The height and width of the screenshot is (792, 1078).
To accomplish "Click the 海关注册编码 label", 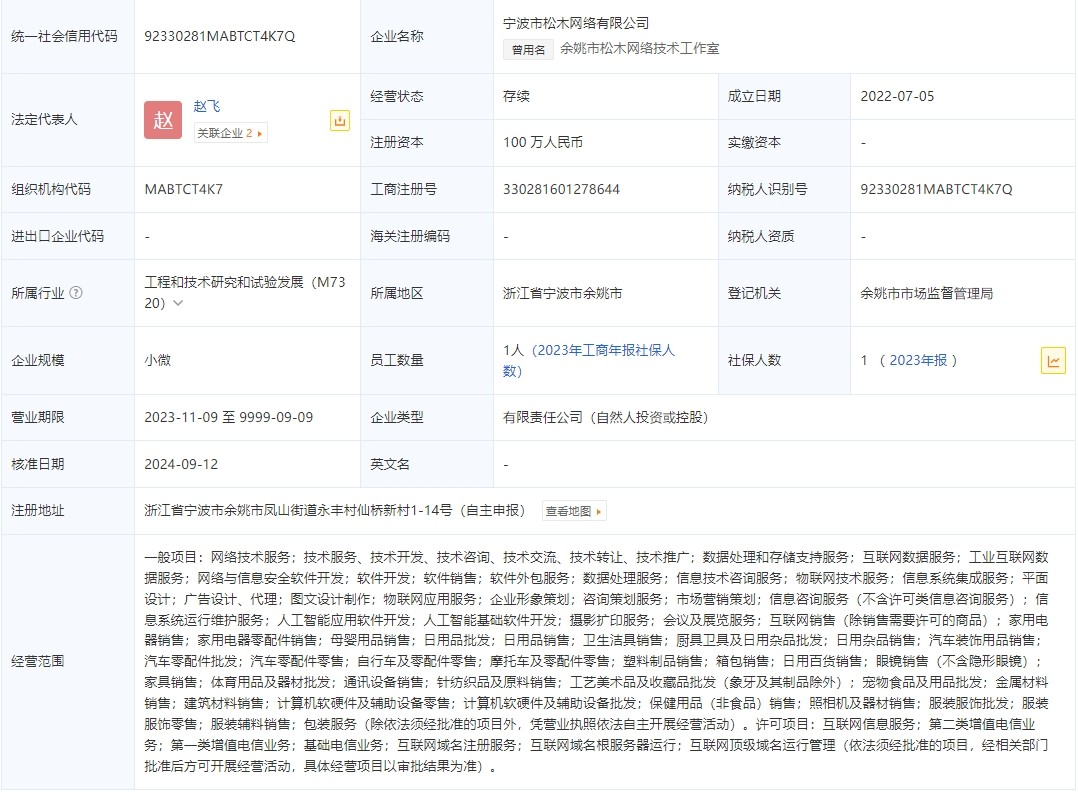I will coord(410,236).
